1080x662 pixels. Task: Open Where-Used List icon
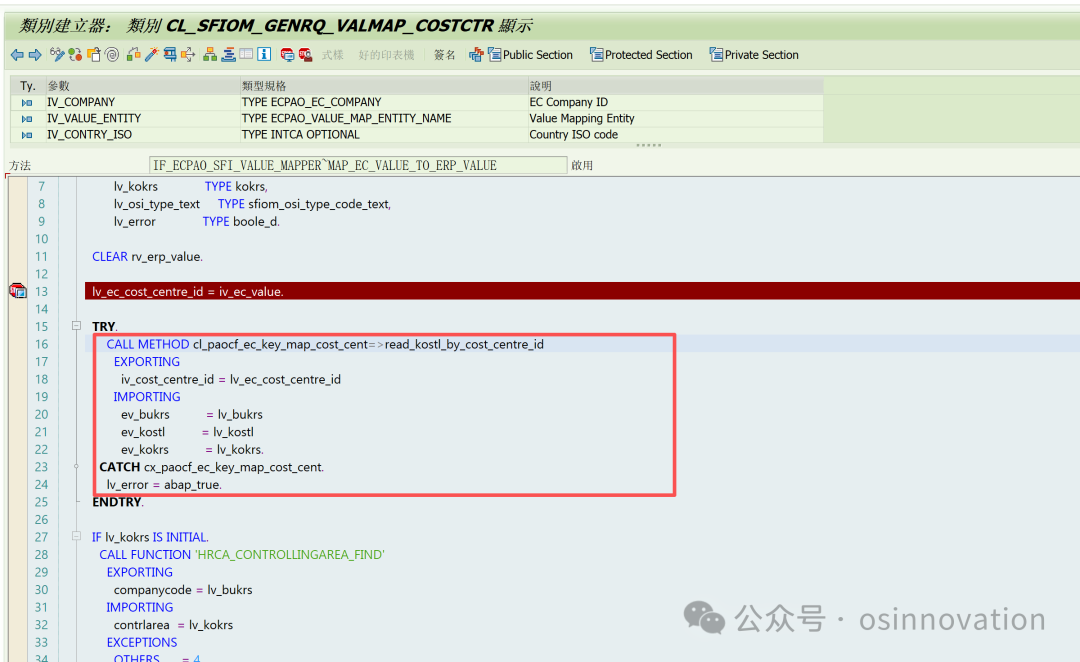(169, 54)
